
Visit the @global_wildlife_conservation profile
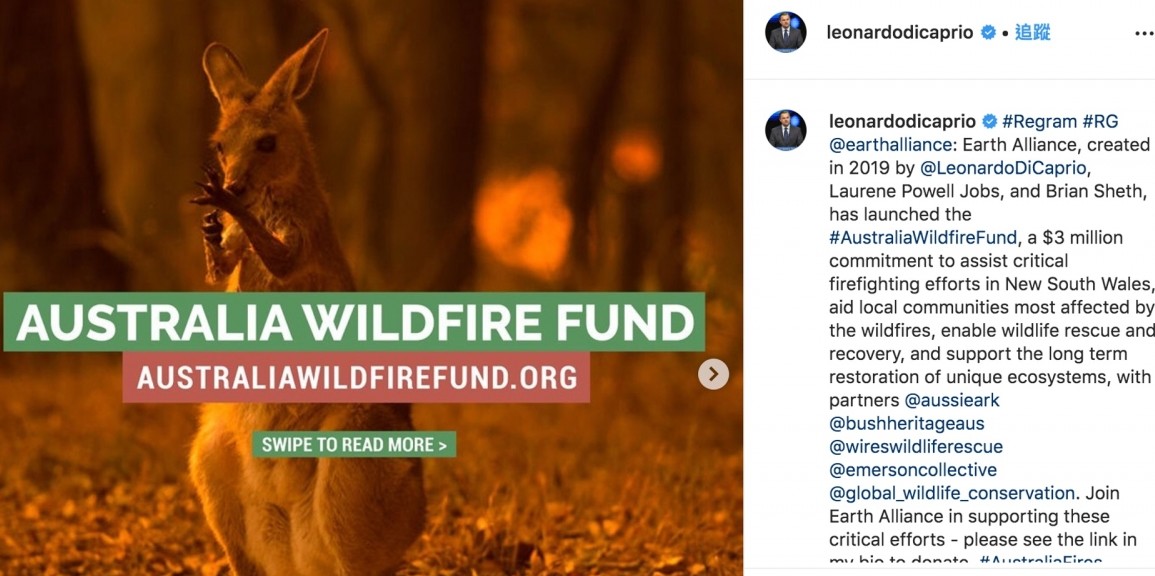[951, 493]
